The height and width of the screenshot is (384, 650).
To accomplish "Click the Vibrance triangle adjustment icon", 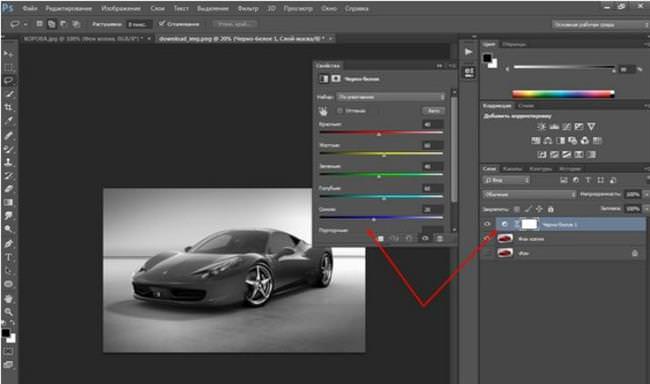I will tap(592, 126).
